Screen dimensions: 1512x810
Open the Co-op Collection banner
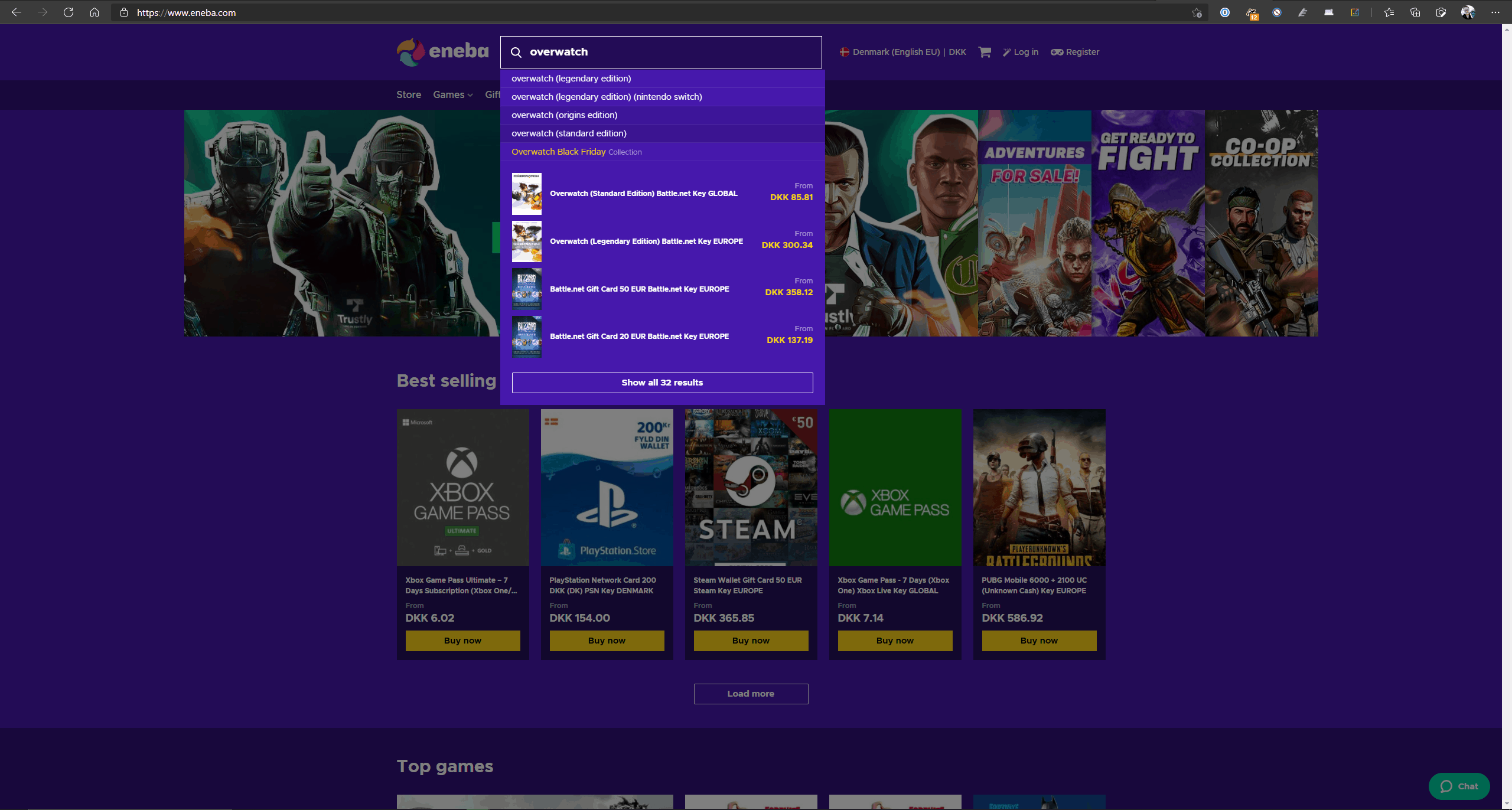(1262, 223)
